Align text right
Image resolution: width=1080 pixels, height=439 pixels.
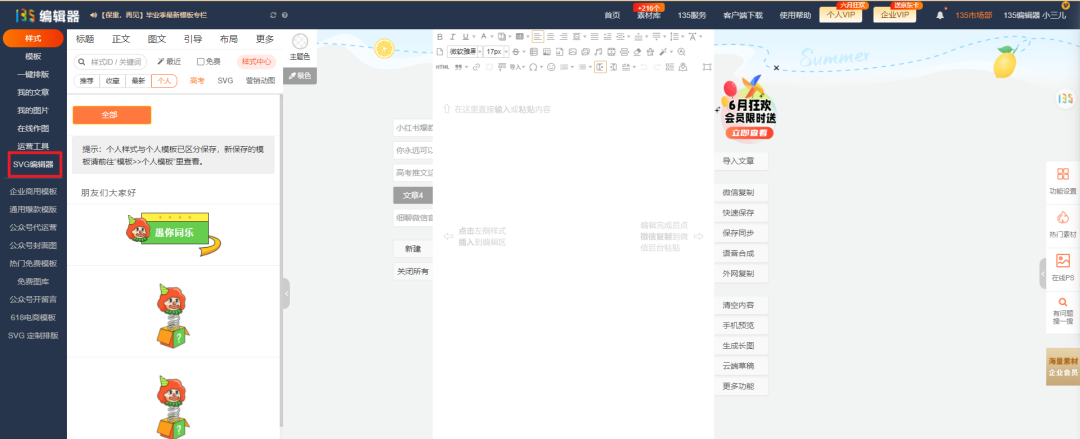[563, 37]
